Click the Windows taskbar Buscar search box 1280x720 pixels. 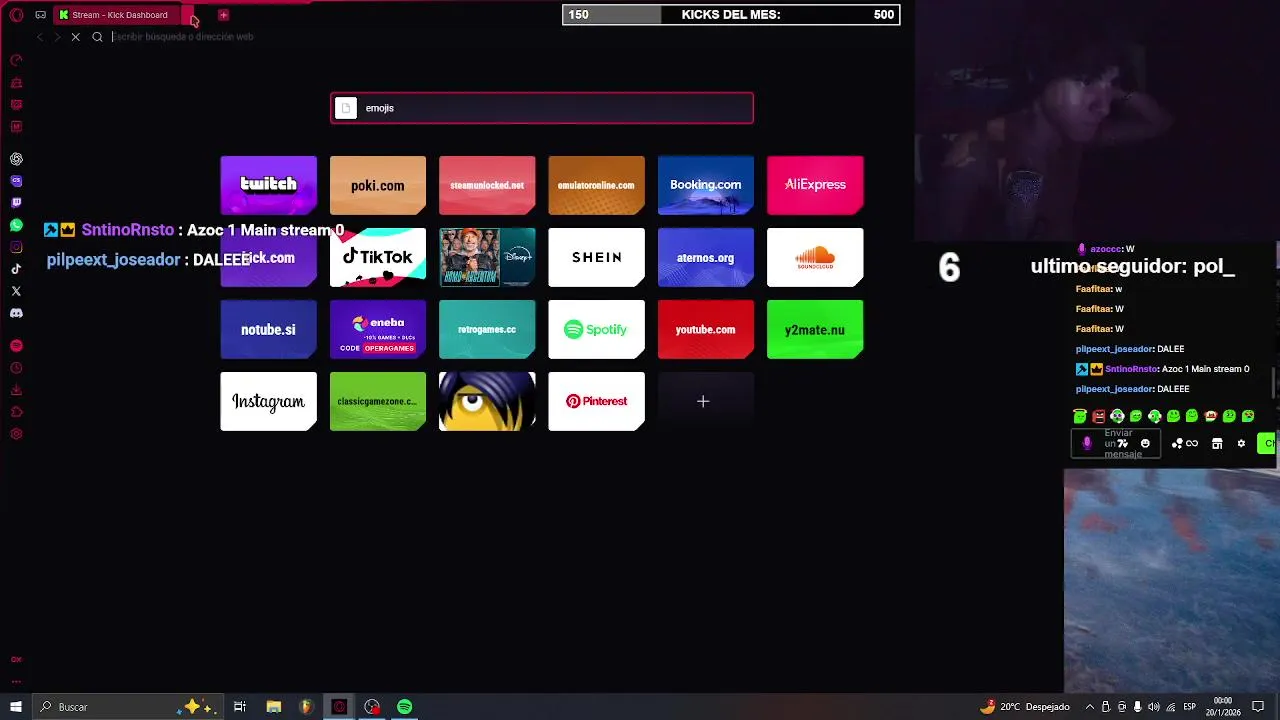(129, 707)
